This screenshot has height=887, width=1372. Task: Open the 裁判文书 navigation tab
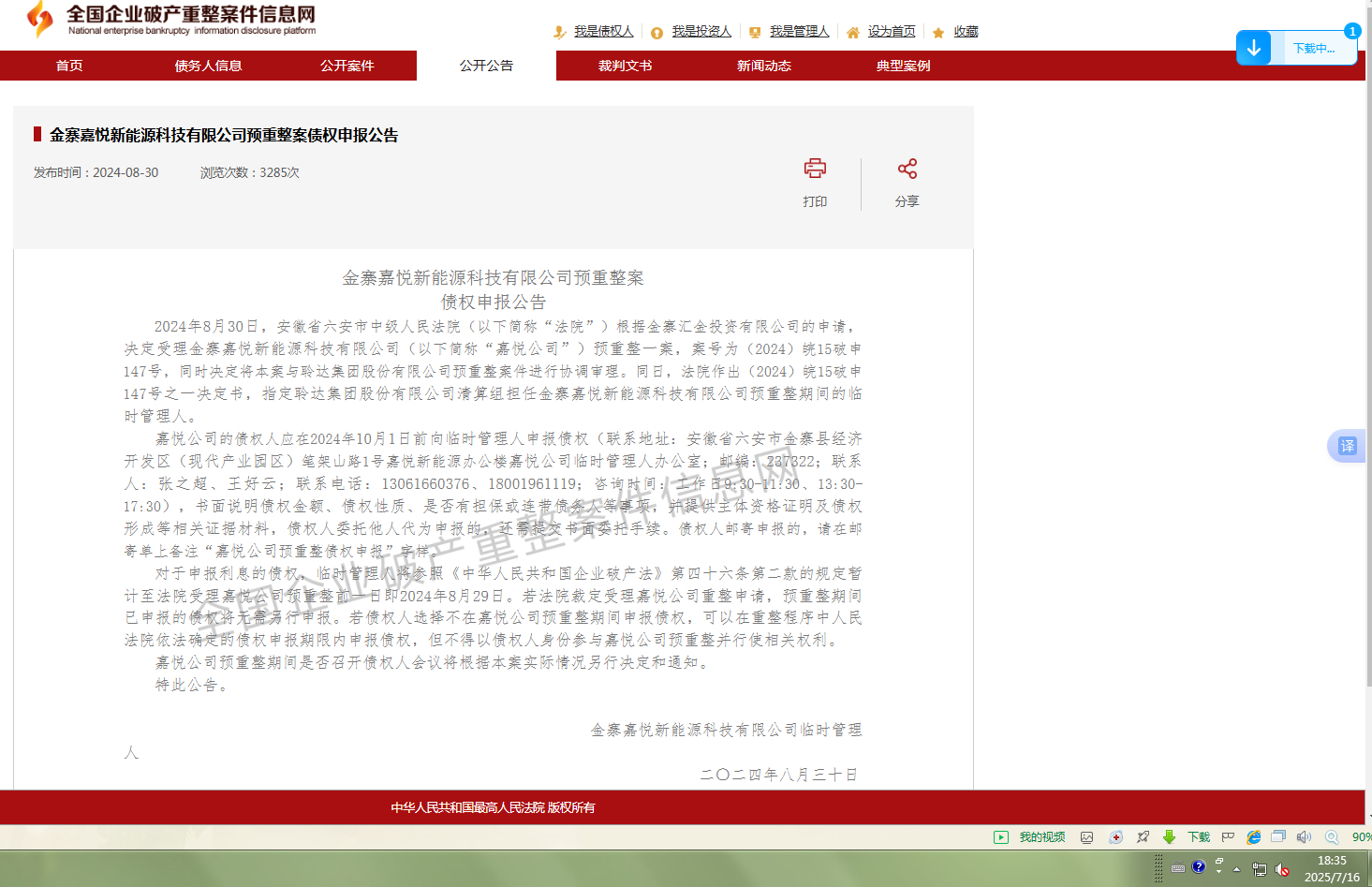tap(626, 66)
